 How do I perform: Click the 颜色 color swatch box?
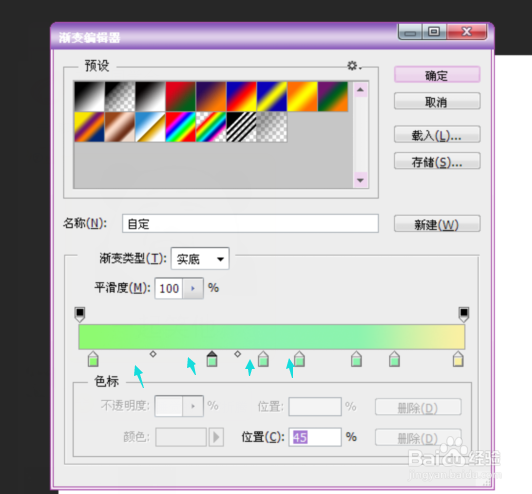tap(181, 437)
